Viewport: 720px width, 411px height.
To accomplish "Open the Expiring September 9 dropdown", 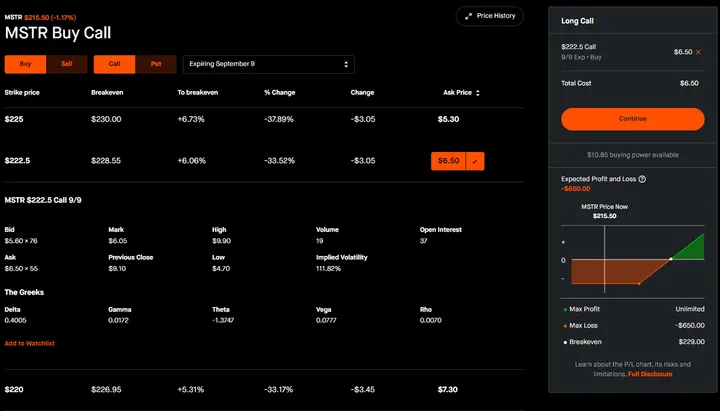I will (268, 64).
